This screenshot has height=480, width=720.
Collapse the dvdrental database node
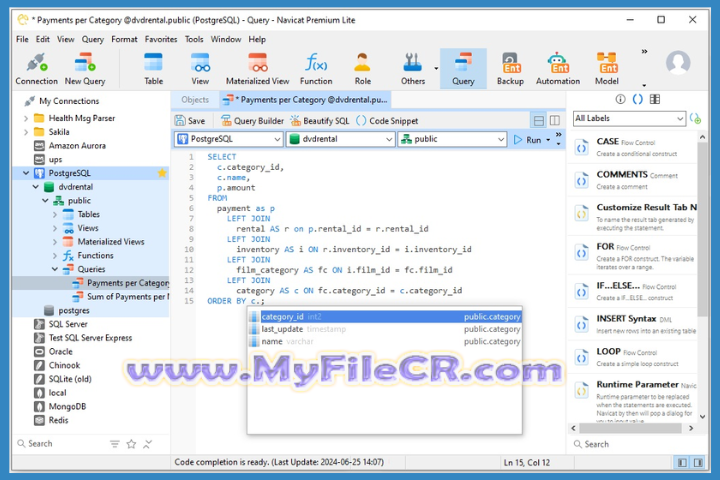pyautogui.click(x=36, y=187)
